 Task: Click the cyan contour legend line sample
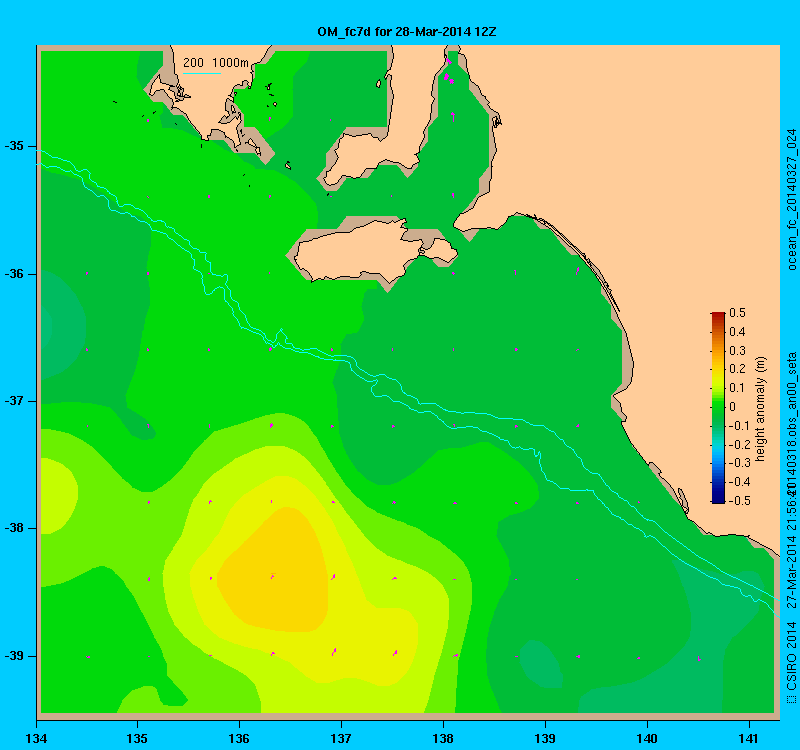click(x=202, y=73)
